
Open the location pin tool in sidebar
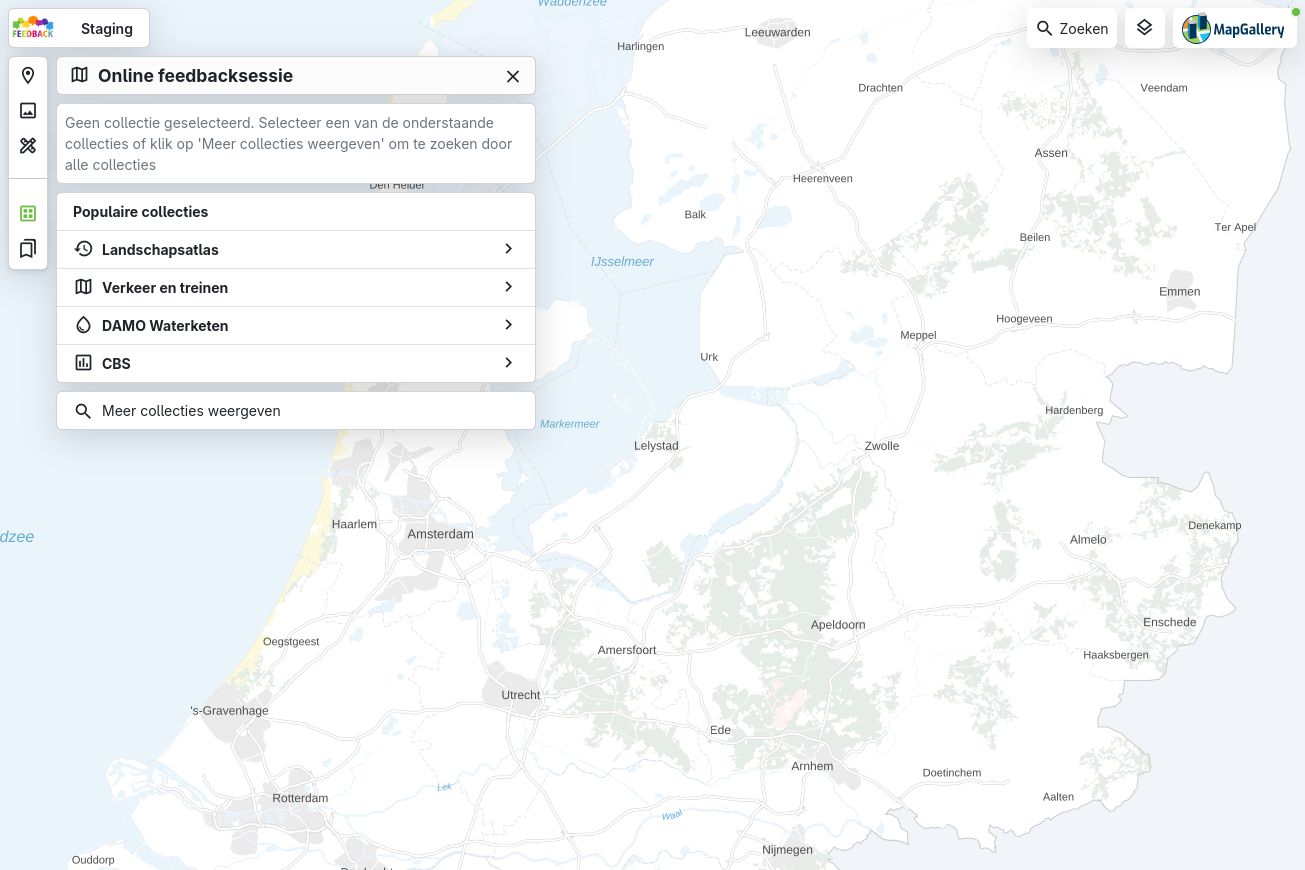click(28, 76)
